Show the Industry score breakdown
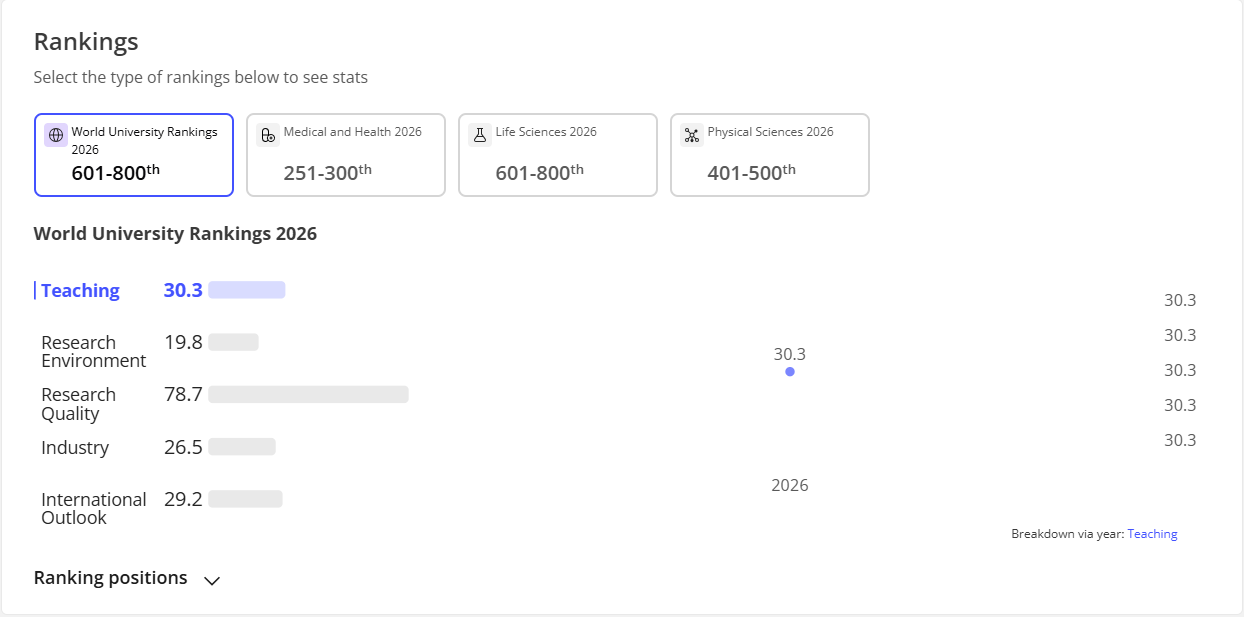Image resolution: width=1244 pixels, height=617 pixels. pyautogui.click(x=75, y=448)
